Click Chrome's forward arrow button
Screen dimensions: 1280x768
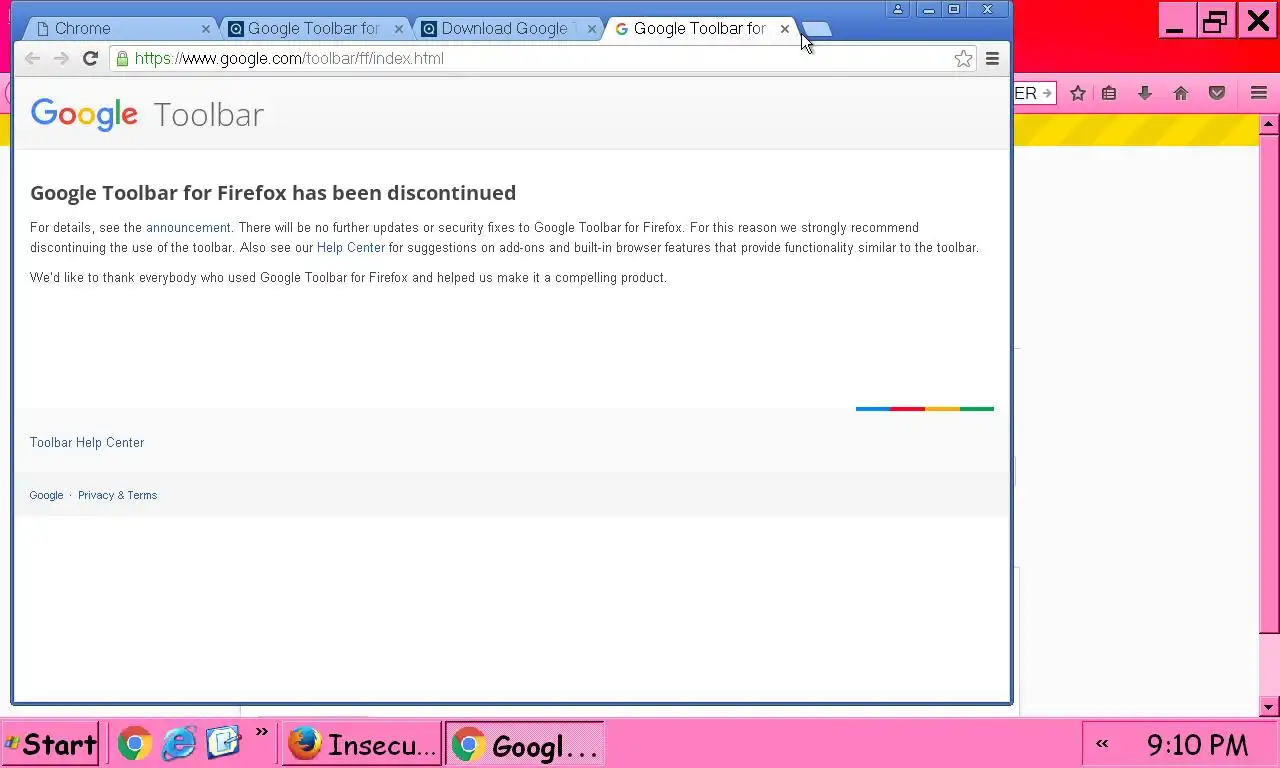click(x=61, y=59)
